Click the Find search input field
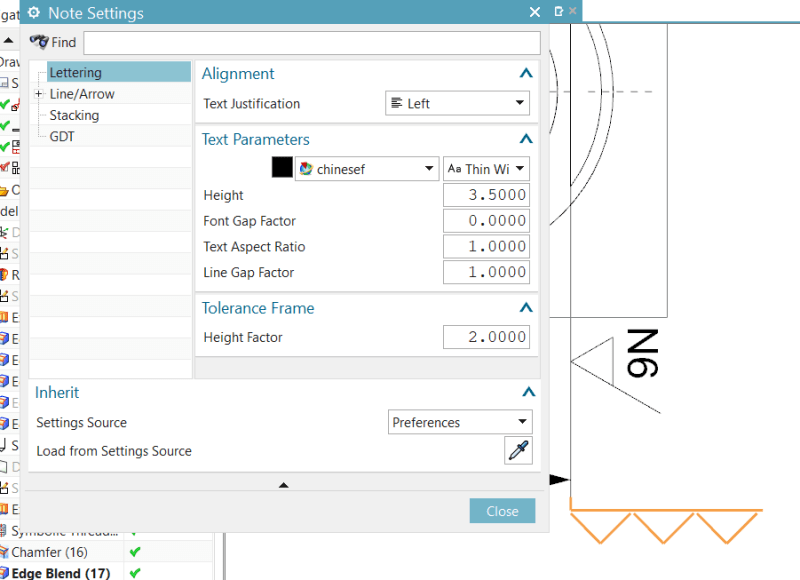This screenshot has width=800, height=580. click(312, 43)
